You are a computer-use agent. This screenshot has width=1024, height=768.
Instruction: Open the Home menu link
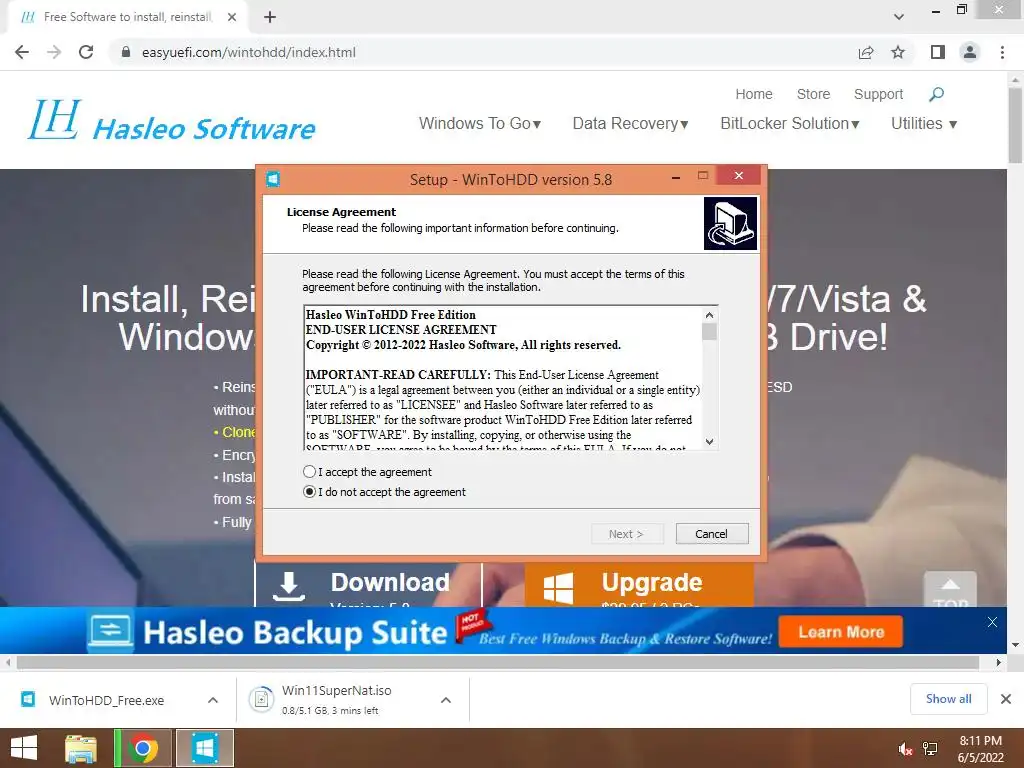click(x=754, y=94)
